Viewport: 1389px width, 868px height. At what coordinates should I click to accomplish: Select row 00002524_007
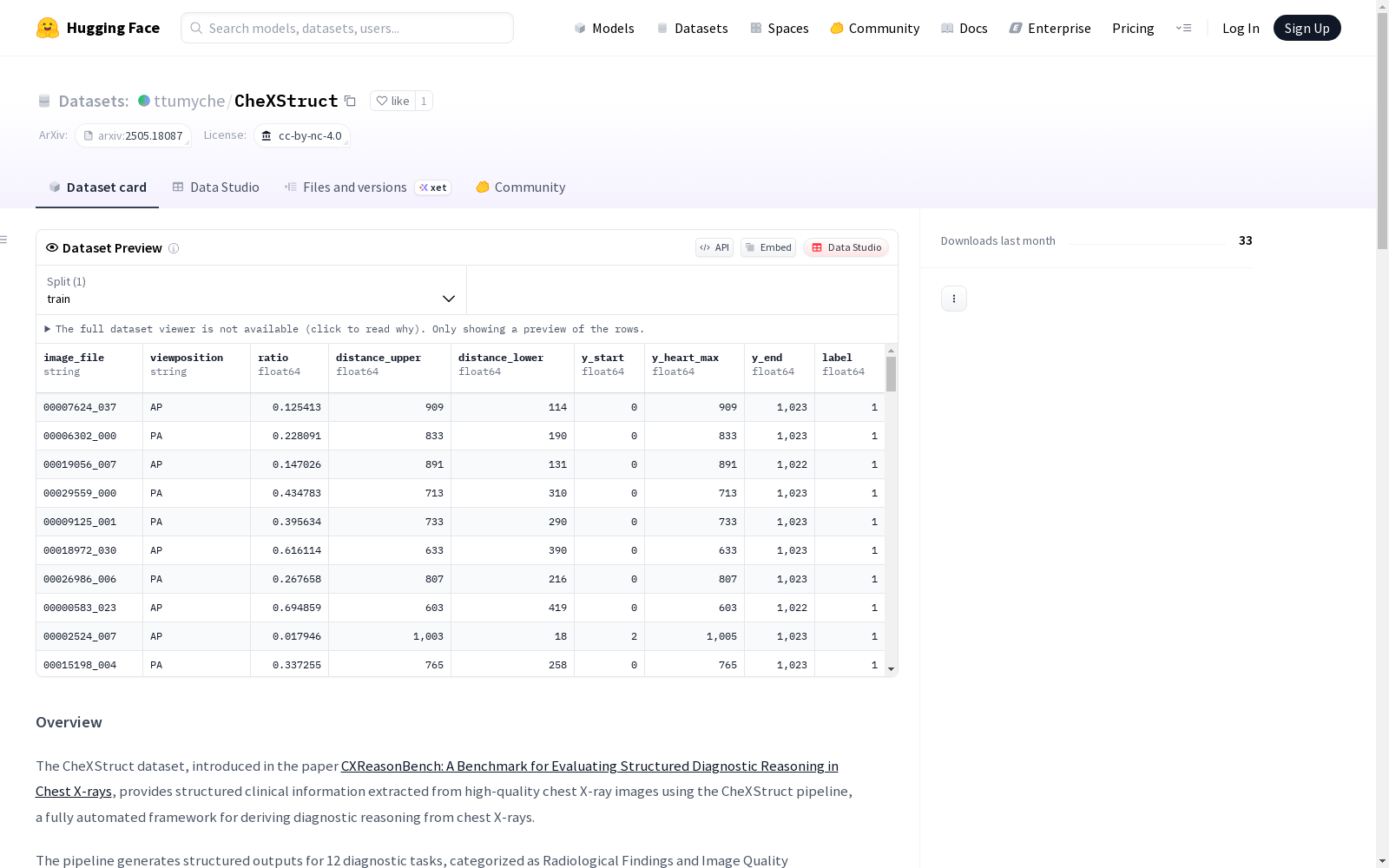pyautogui.click(x=460, y=636)
